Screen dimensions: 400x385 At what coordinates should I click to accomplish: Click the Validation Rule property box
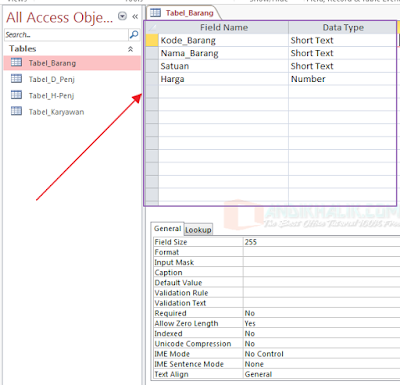[321, 293]
